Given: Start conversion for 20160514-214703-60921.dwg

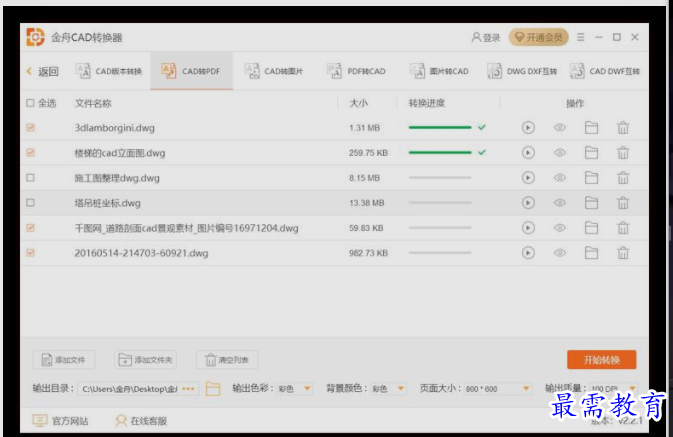Looking at the screenshot, I should pos(528,253).
